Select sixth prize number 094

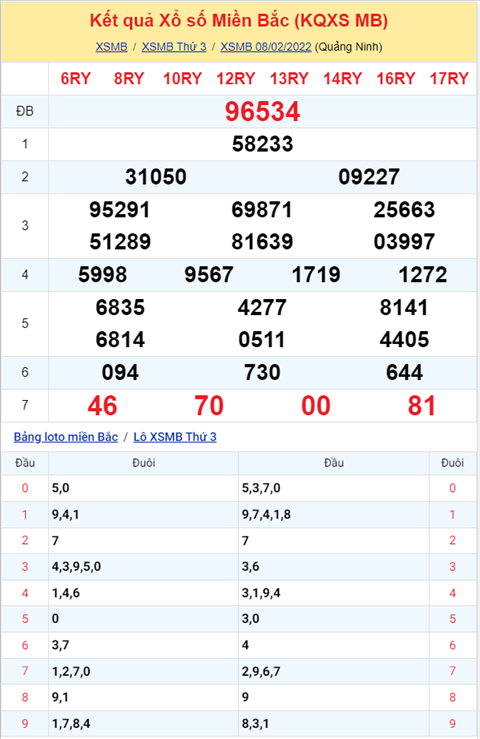tap(120, 373)
